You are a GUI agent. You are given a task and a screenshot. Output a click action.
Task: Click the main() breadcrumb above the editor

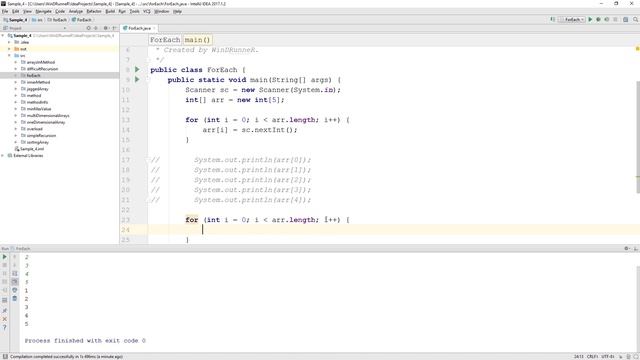197,40
